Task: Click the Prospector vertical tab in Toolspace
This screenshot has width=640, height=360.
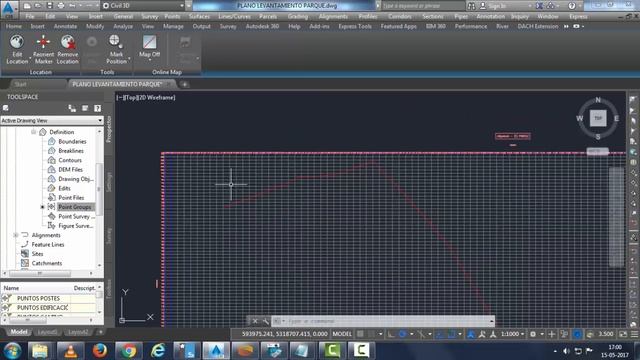Action: (x=109, y=129)
